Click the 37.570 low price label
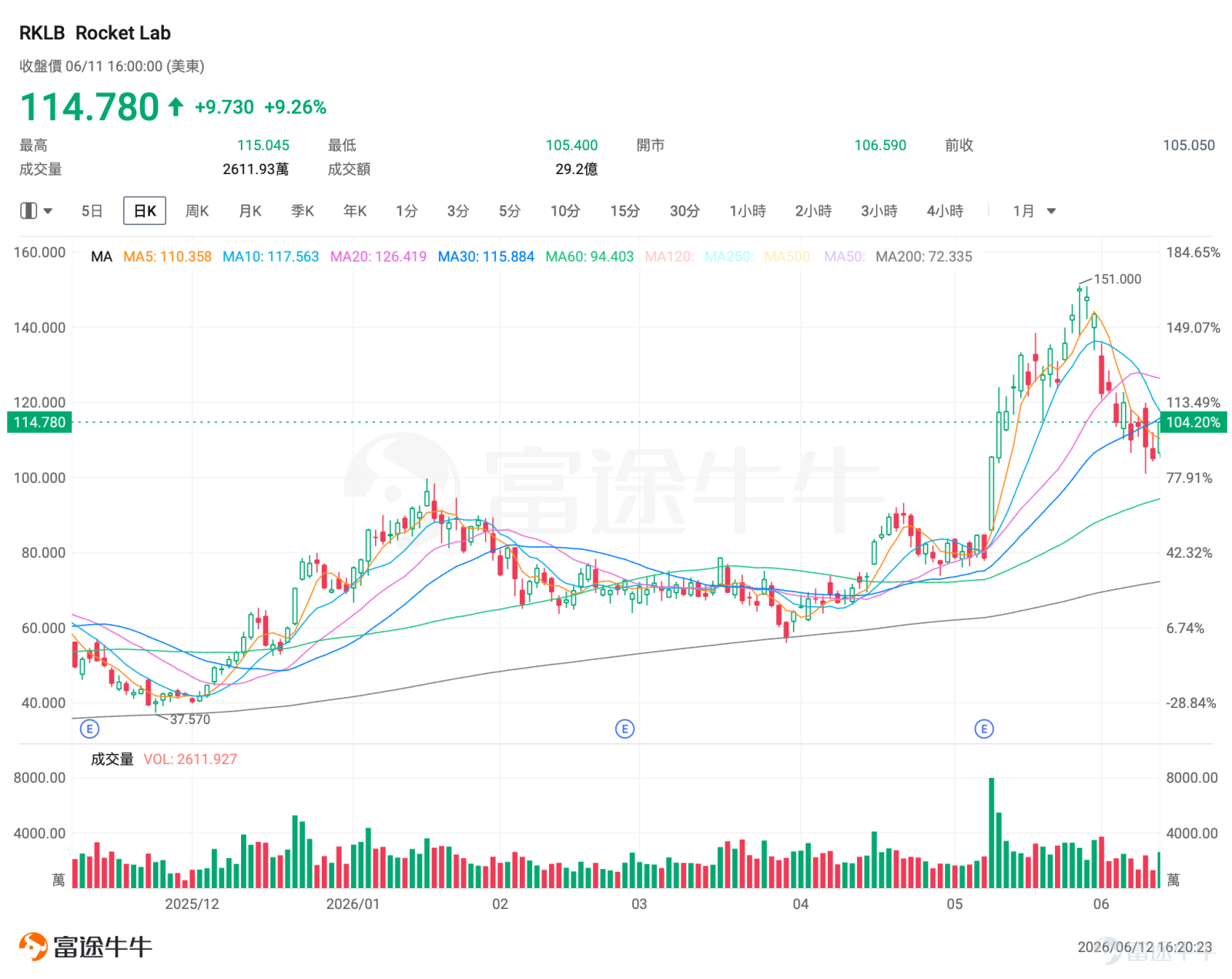Screen dimensions: 1232x979 [189, 719]
